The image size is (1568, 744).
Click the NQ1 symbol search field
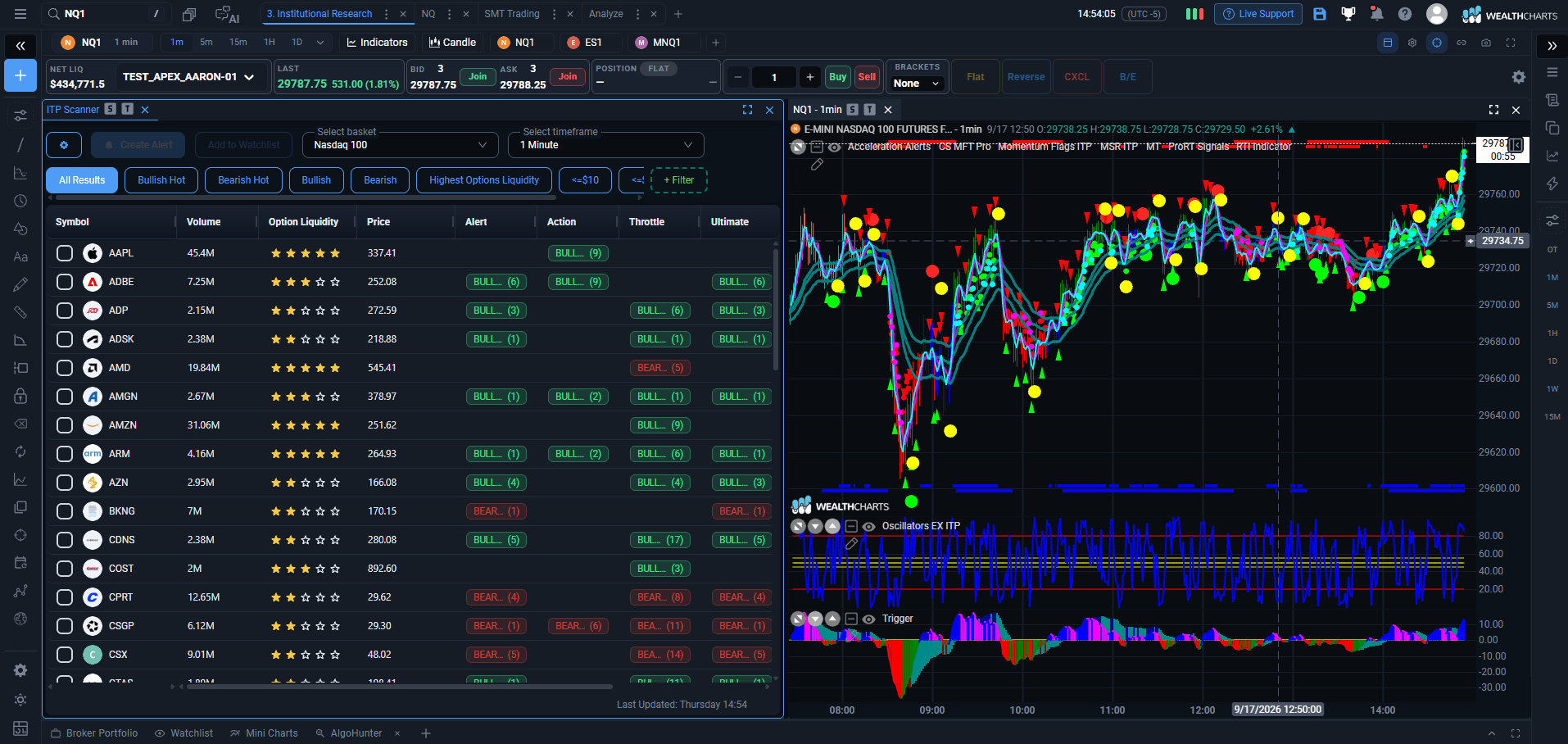point(105,14)
